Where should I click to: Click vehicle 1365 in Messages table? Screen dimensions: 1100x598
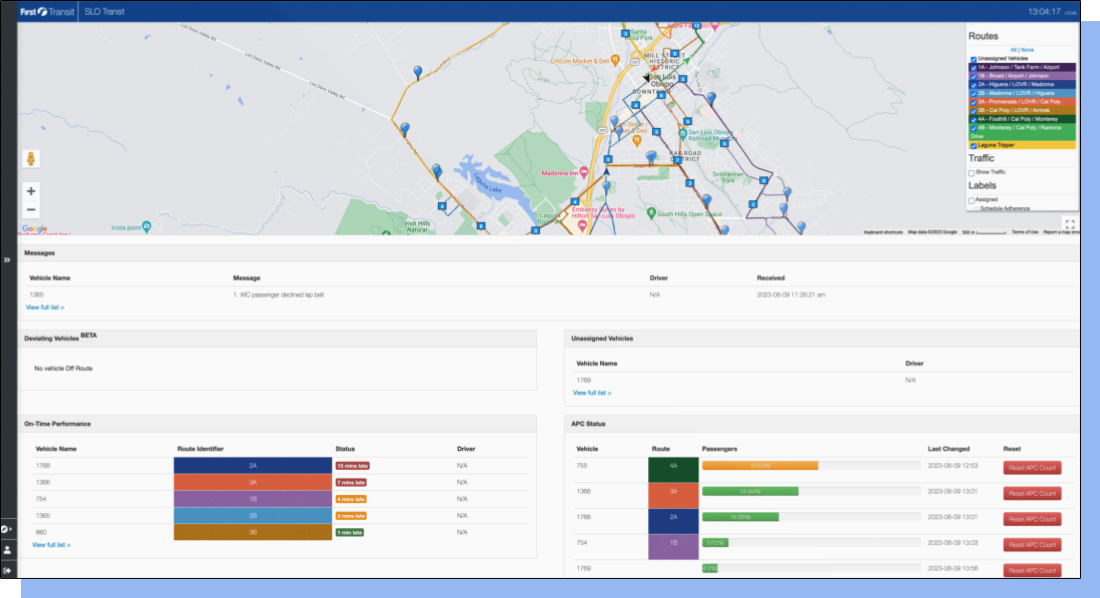(x=36, y=295)
